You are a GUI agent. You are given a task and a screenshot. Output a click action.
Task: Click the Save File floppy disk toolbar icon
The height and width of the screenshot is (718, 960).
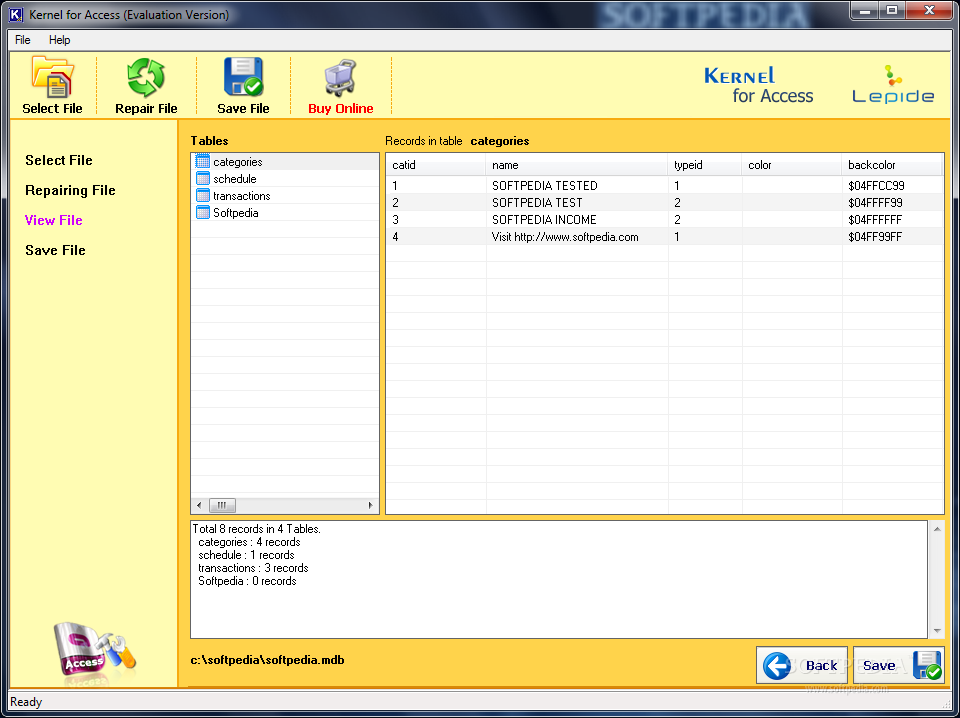pyautogui.click(x=243, y=77)
